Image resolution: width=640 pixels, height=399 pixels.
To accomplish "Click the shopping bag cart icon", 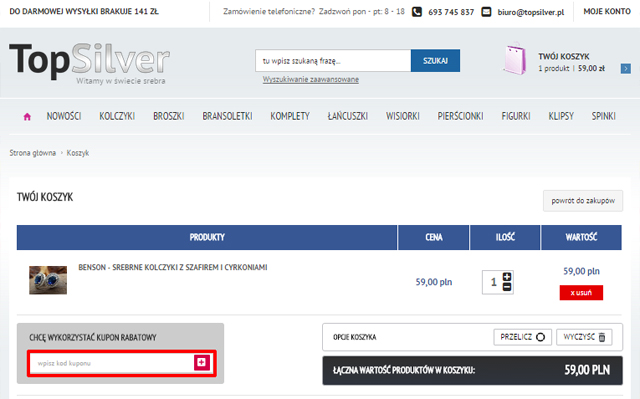I will tap(514, 59).
